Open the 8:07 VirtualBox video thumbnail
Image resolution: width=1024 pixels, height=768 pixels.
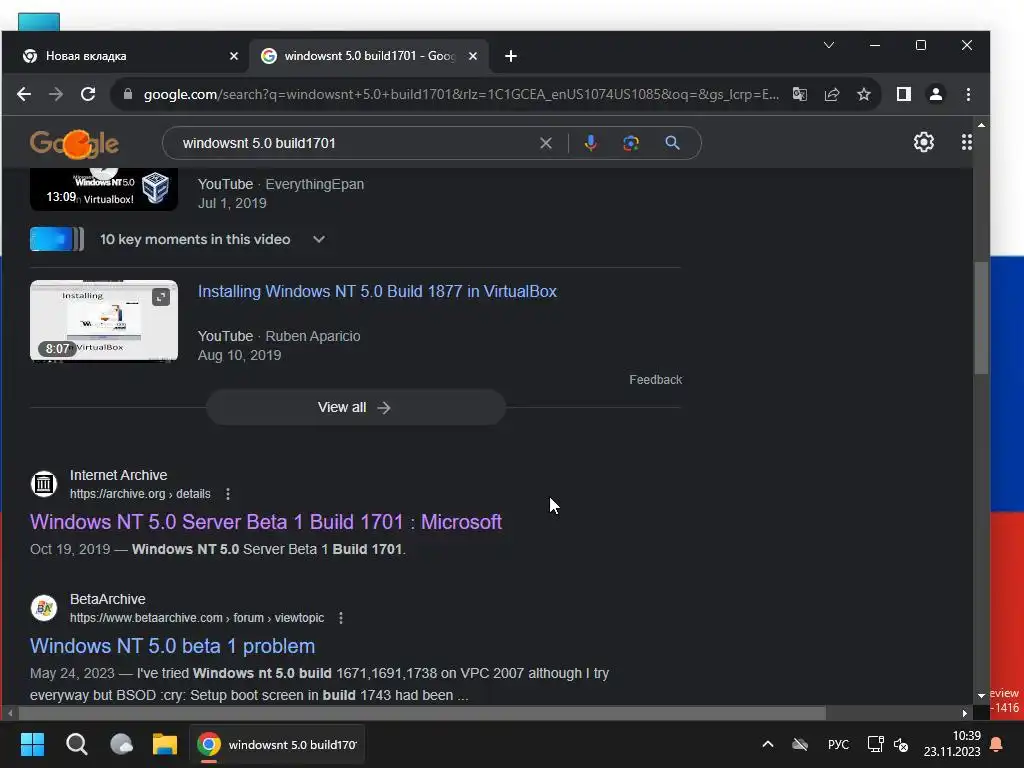[104, 321]
